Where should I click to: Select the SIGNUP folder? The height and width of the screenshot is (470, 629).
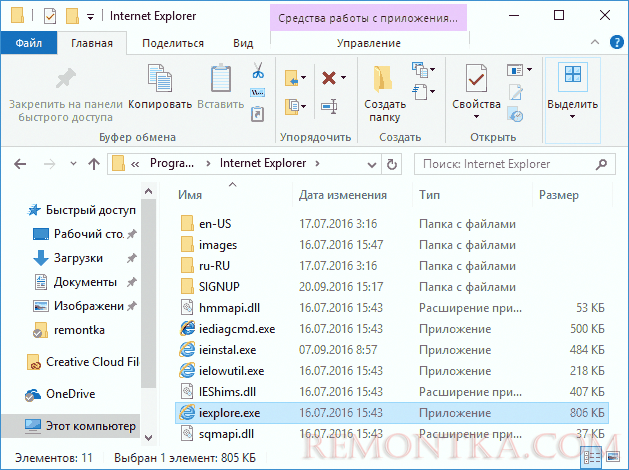click(392, 287)
